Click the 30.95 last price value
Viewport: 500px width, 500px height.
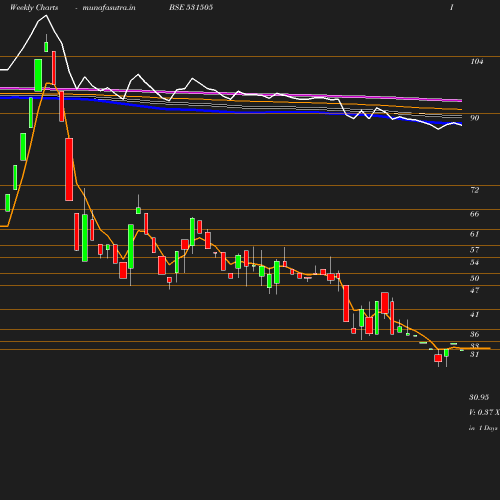[x=479, y=397]
